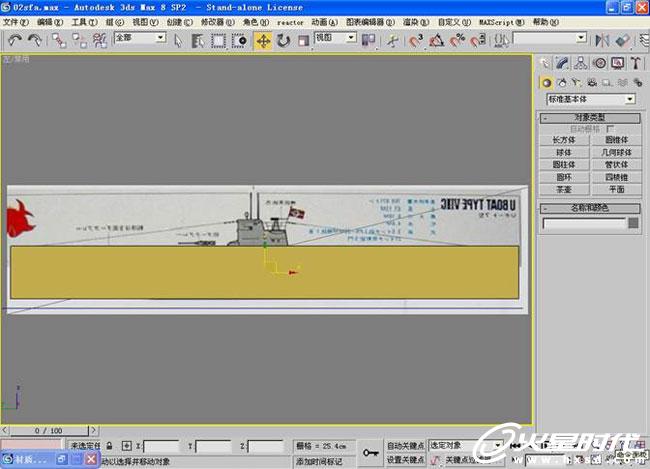The height and width of the screenshot is (469, 650).
Task: Activate Select and Rotate tool
Action: point(283,41)
